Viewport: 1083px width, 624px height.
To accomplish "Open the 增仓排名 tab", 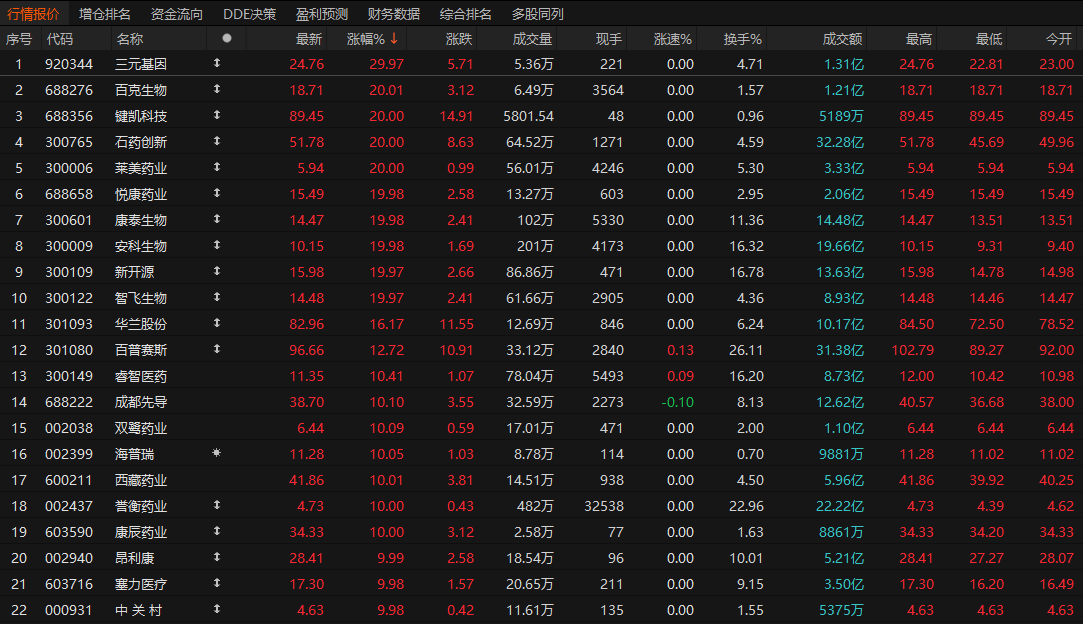I will click(x=104, y=14).
